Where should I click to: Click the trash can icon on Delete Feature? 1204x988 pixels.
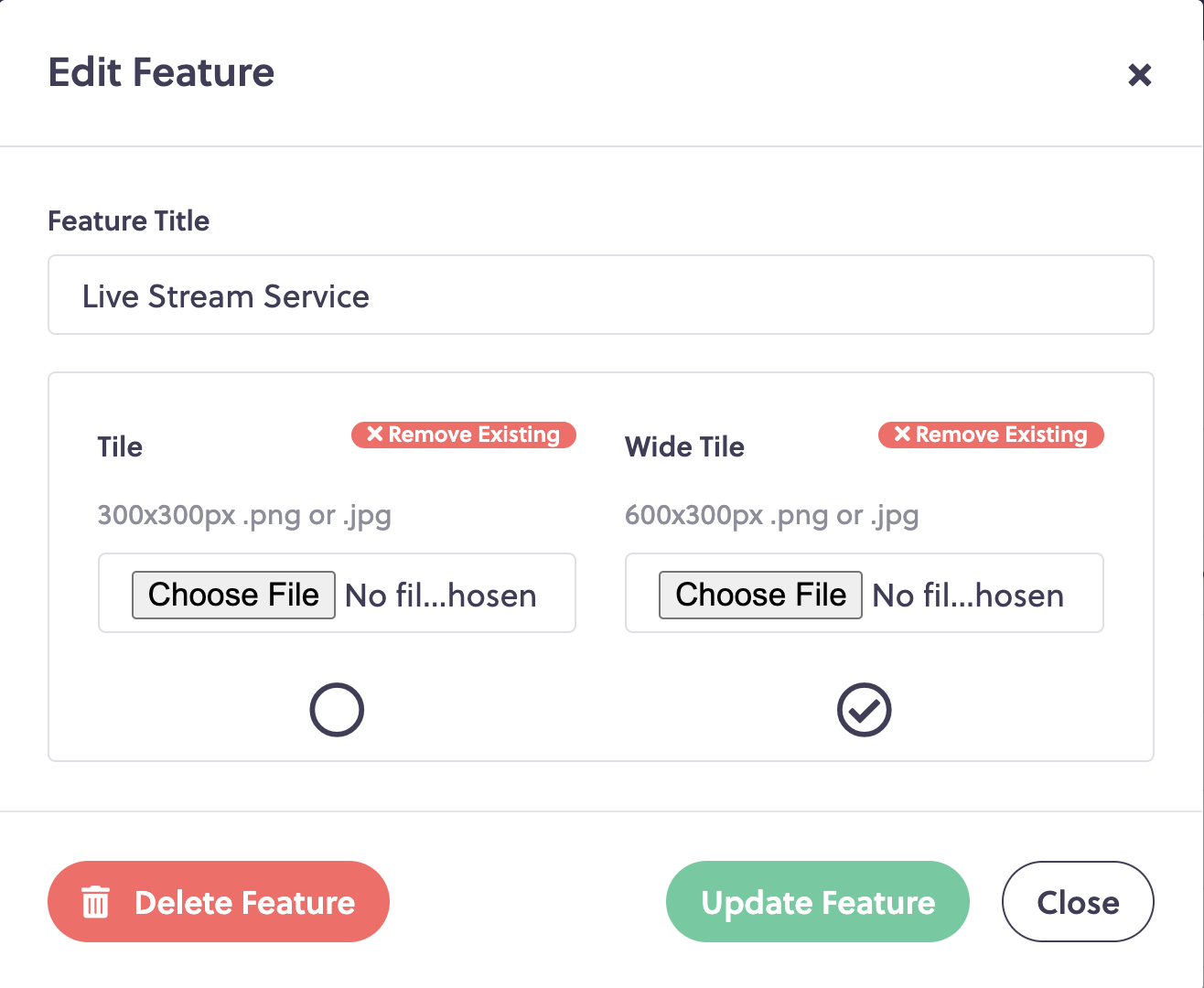[96, 902]
